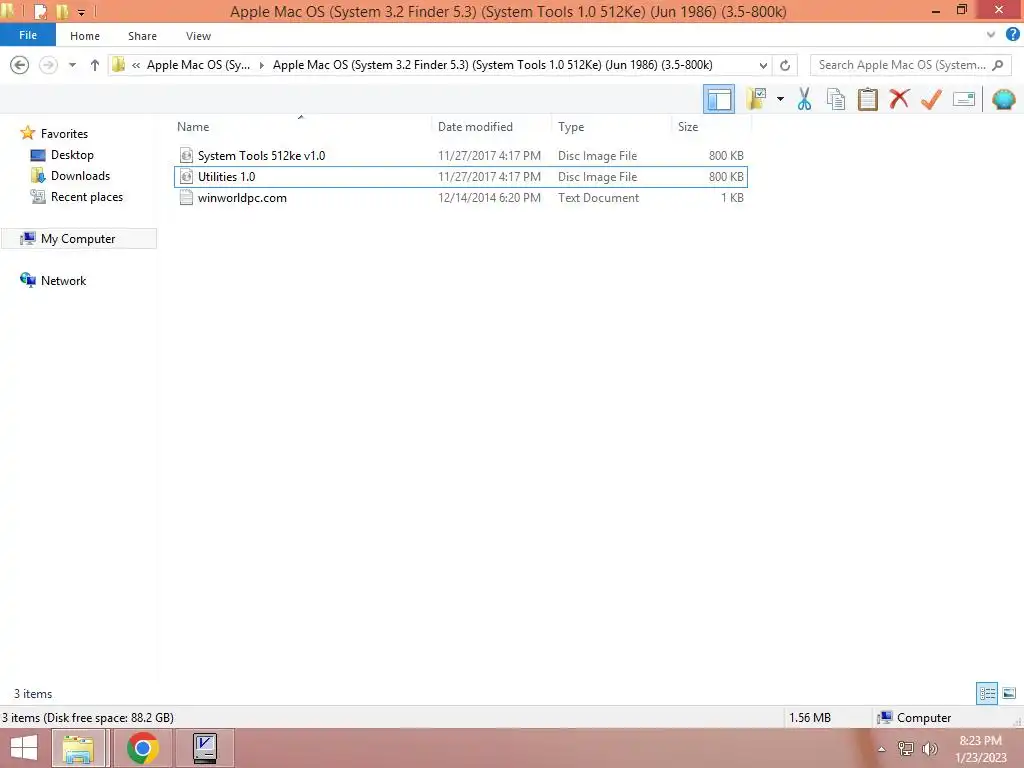
Task: Open the Windows Start button
Action: click(24, 748)
